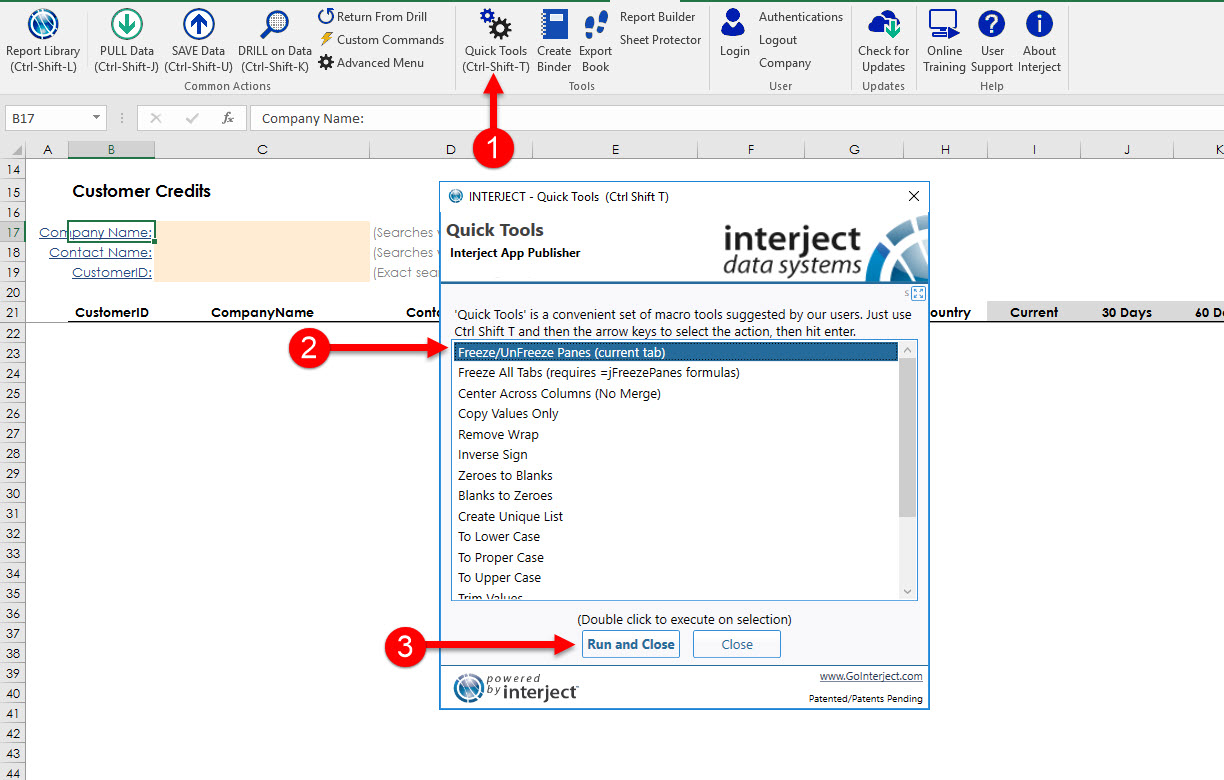Pick Copy Values Only from the list
1224x780 pixels.
[677, 414]
